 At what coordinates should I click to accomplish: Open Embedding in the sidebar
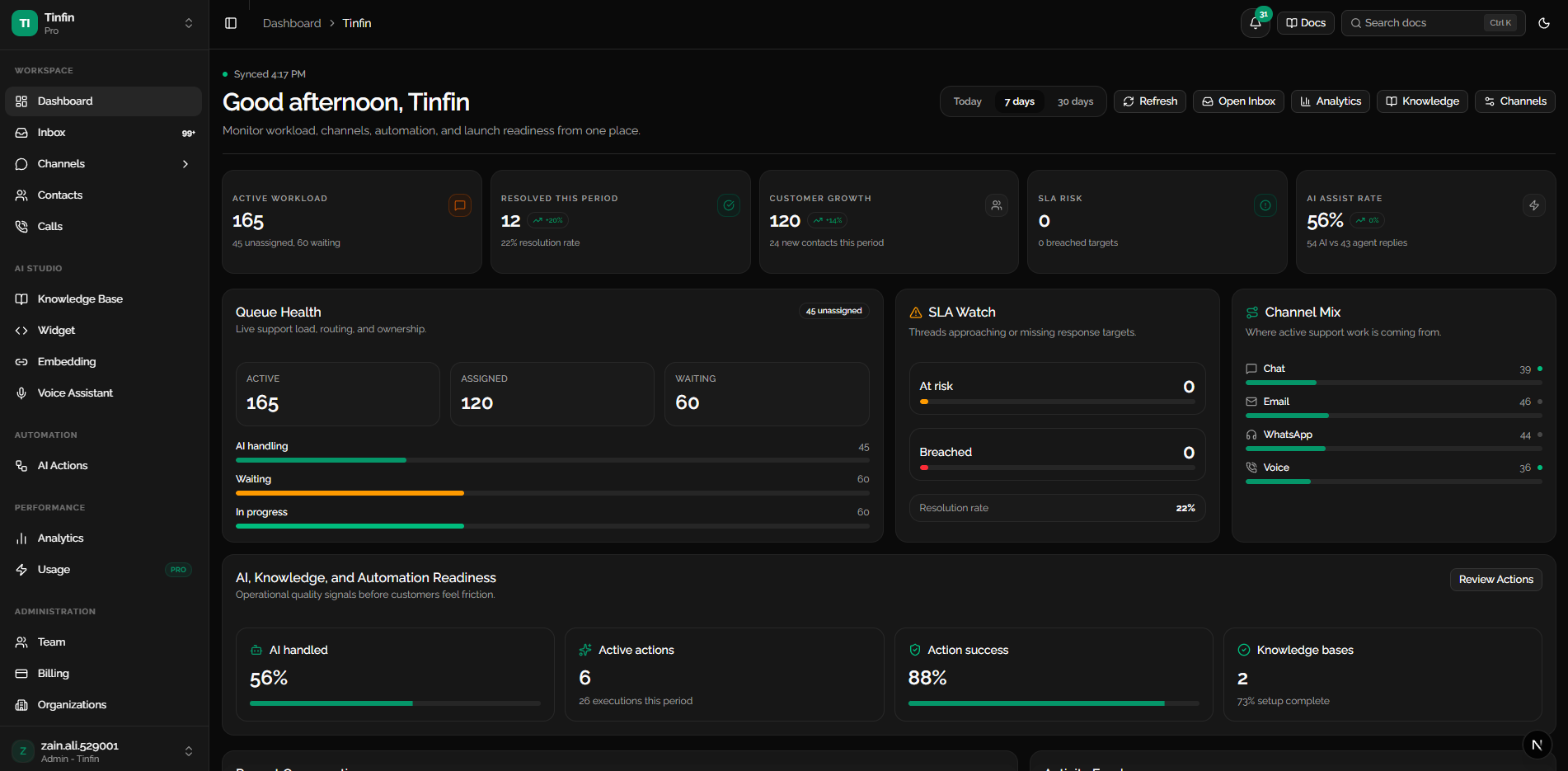104,362
